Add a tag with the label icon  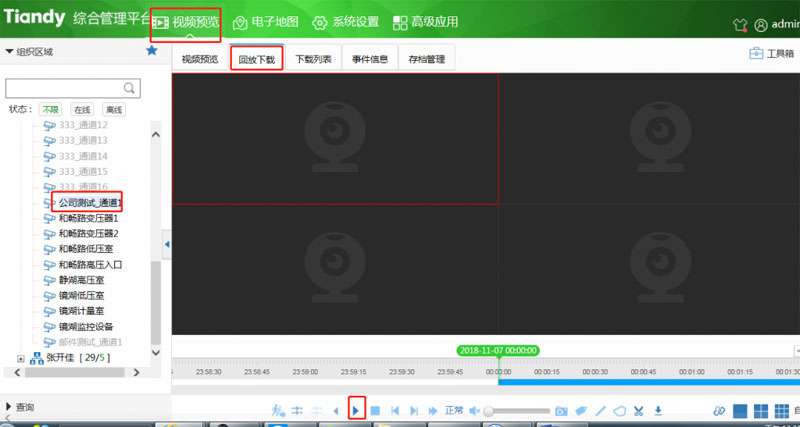[x=581, y=410]
